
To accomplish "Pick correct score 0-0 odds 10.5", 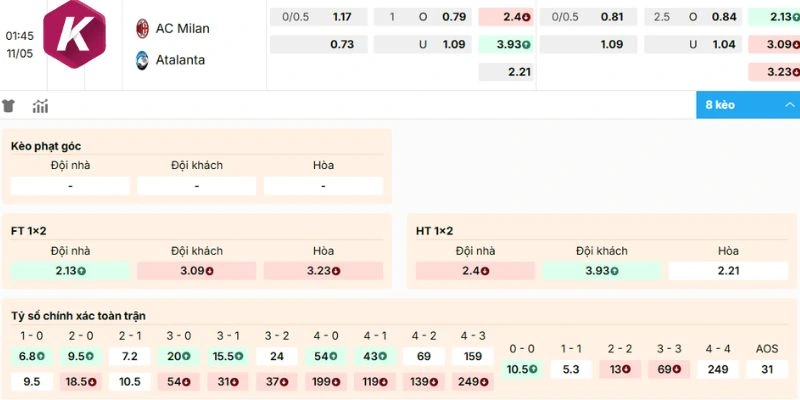I will click(522, 369).
